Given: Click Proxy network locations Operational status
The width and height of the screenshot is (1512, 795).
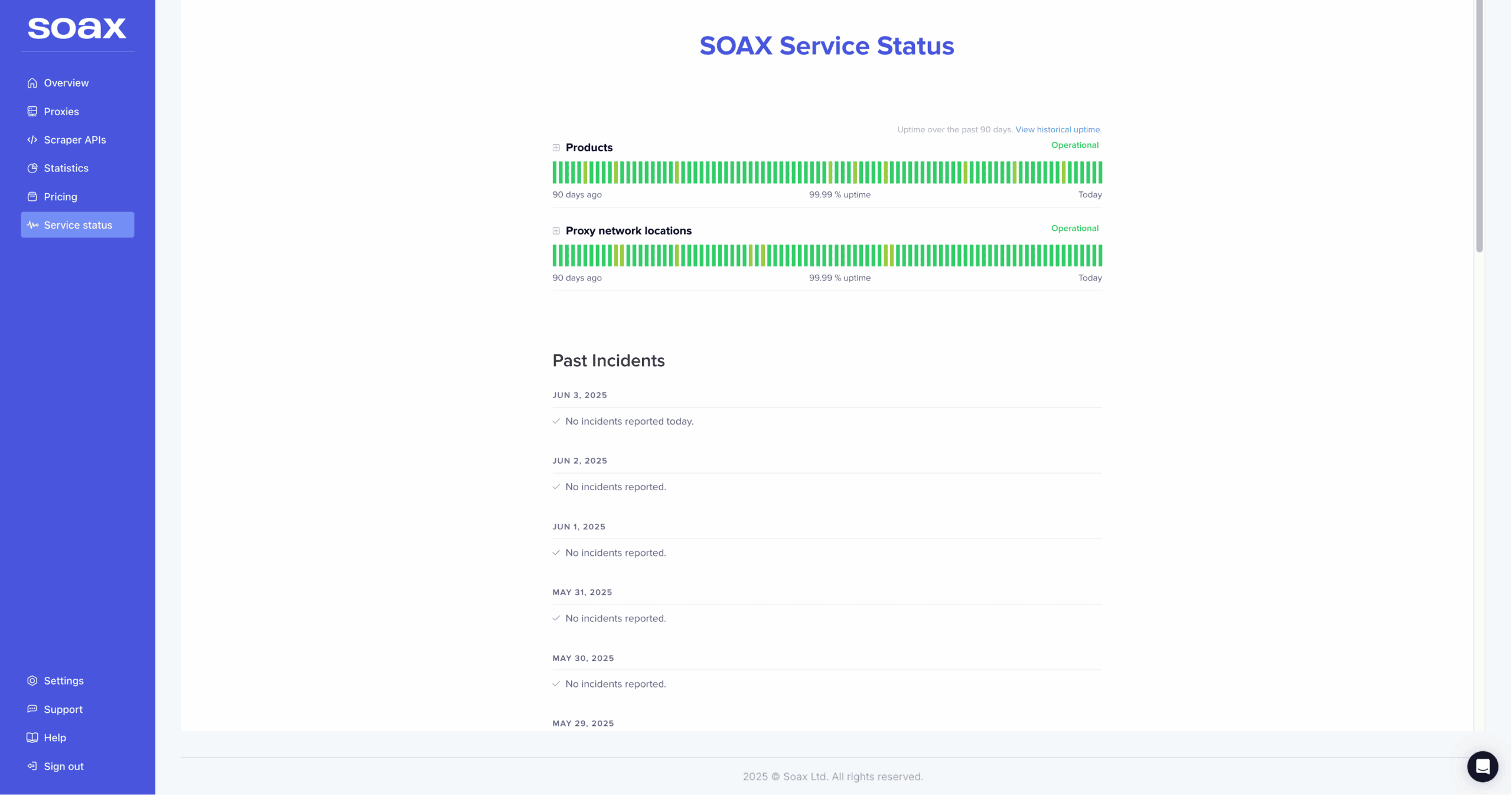Looking at the screenshot, I should [x=1075, y=228].
